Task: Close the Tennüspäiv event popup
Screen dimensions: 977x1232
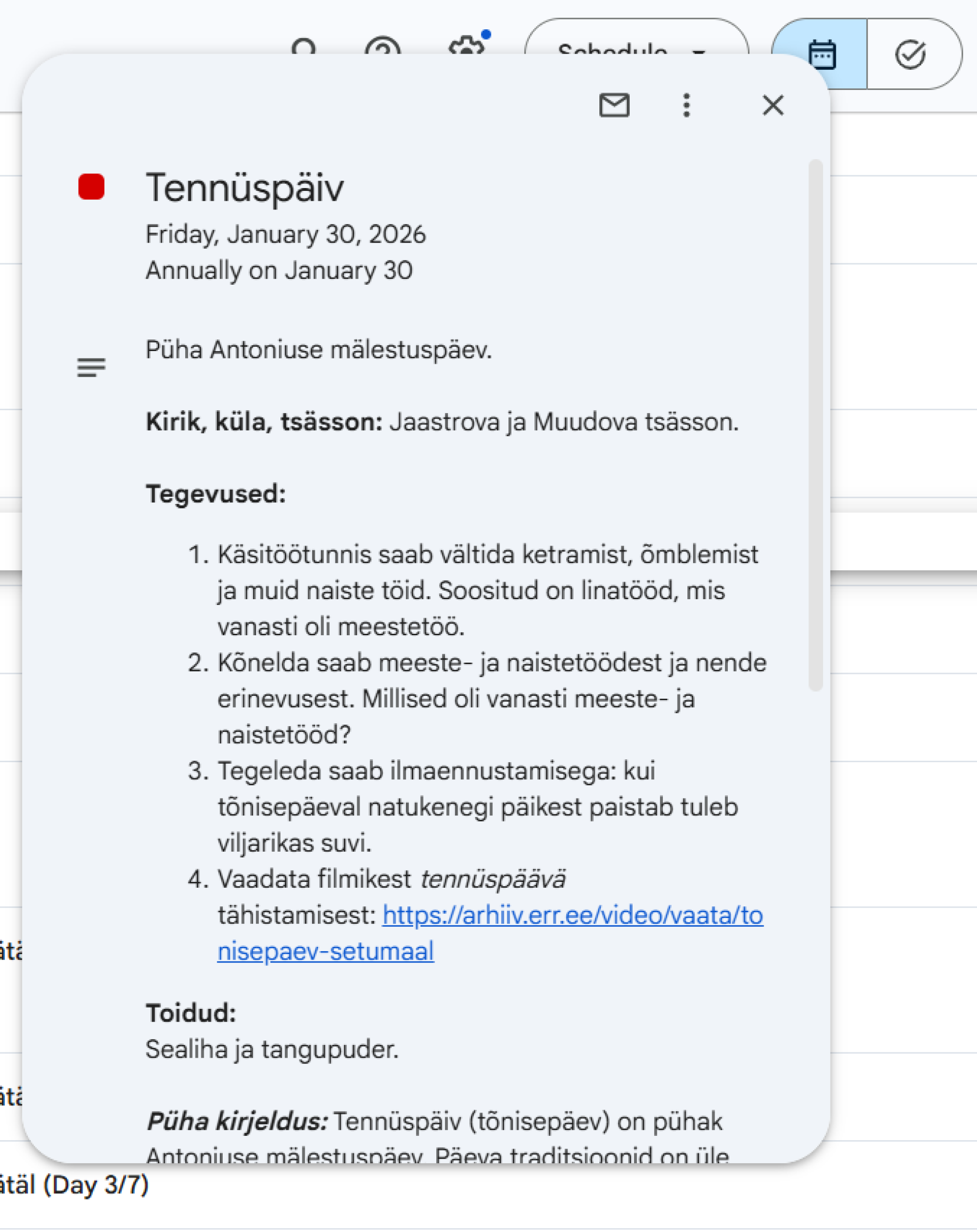Action: point(772,105)
